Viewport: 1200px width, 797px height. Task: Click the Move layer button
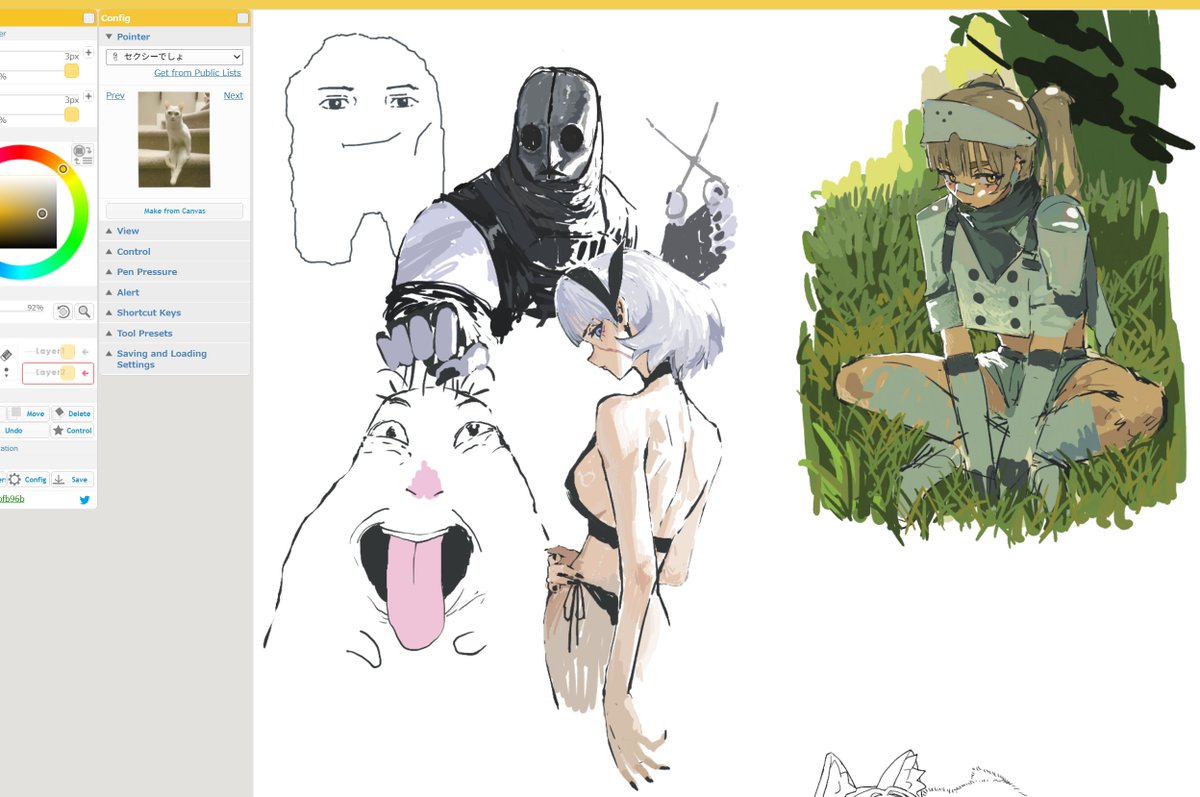click(x=28, y=413)
